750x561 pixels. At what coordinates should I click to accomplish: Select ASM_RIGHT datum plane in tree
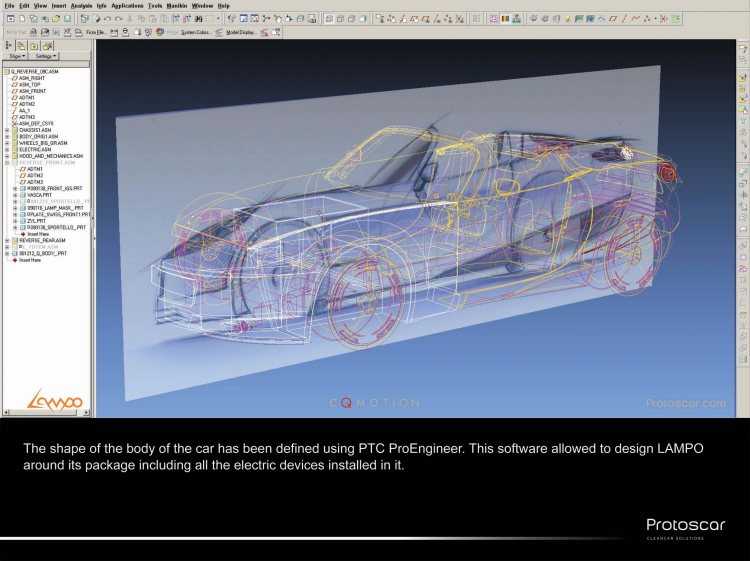[28, 78]
